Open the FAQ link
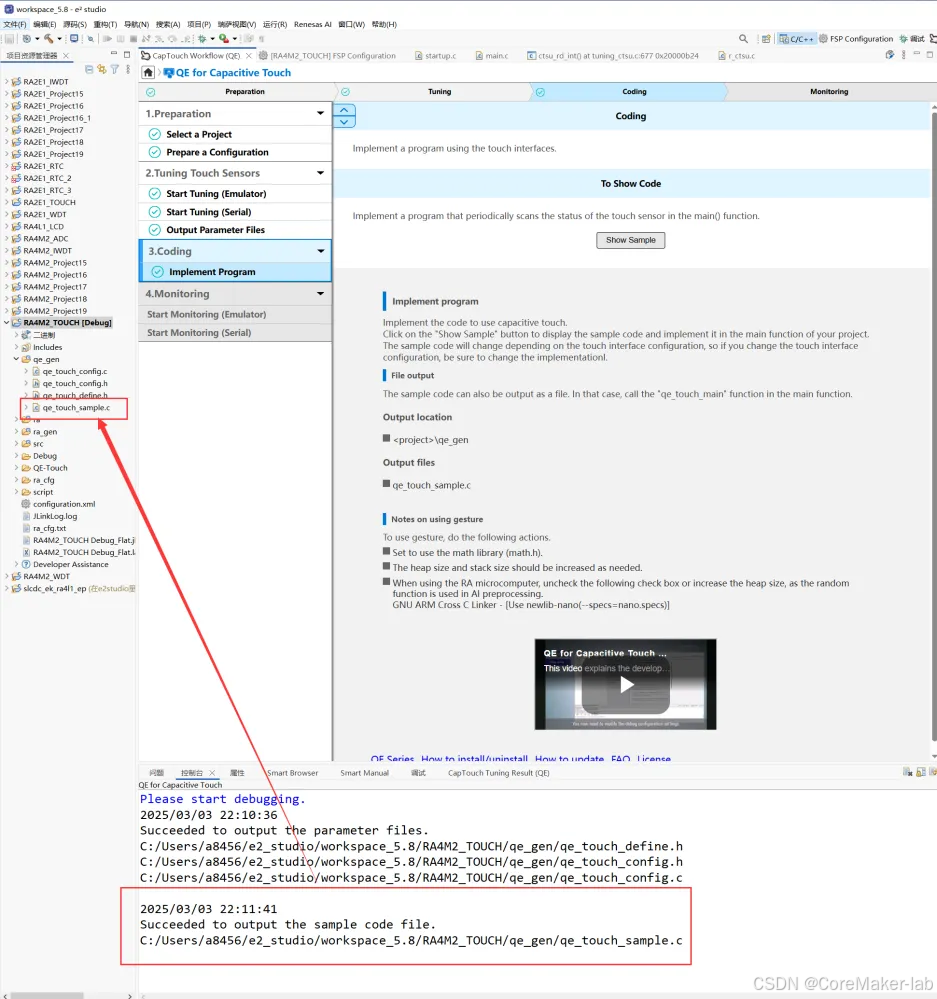The width and height of the screenshot is (937, 999). point(620,758)
